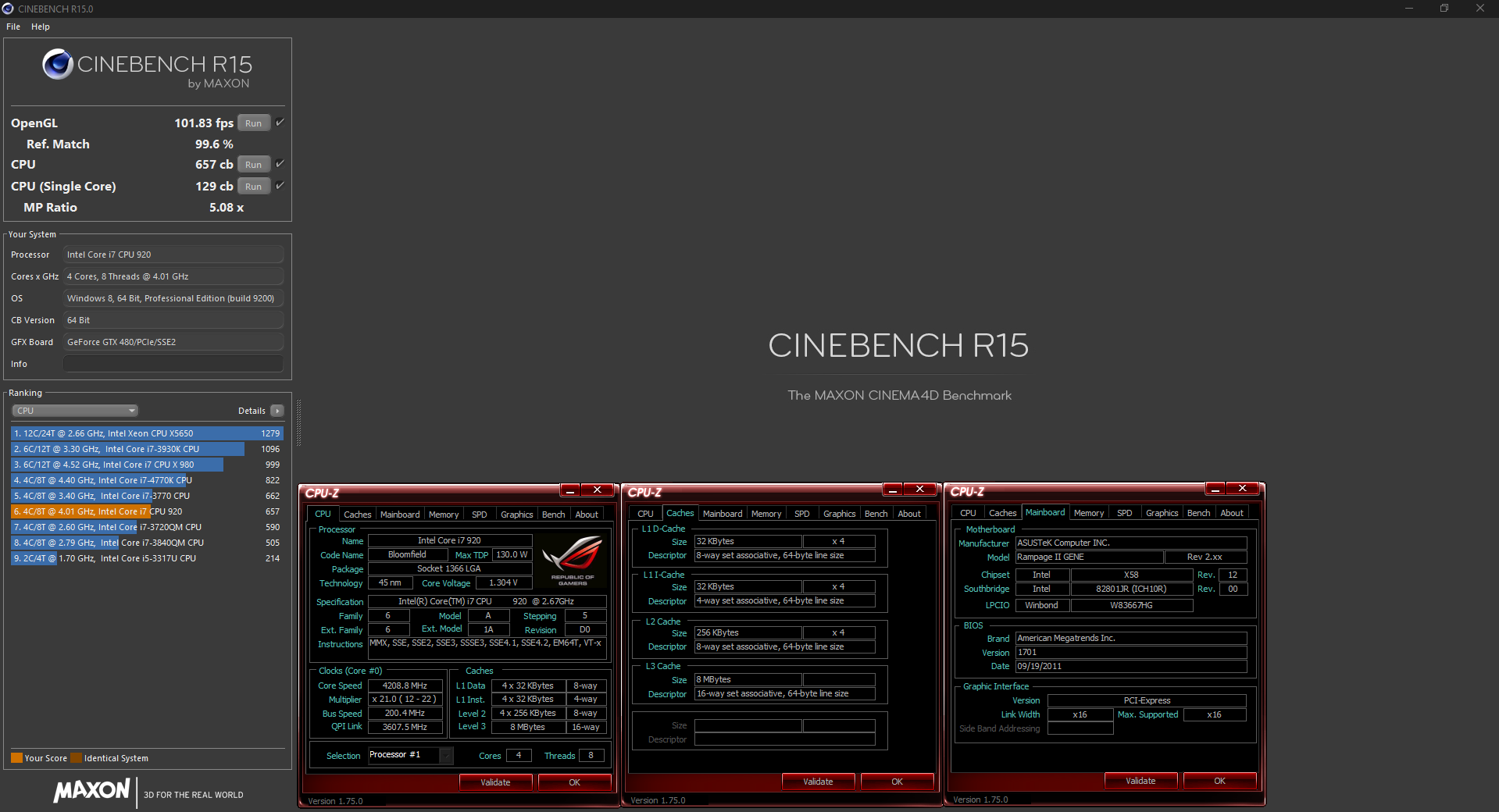
Task: Click the MAXON logo at bottom left
Action: [91, 791]
